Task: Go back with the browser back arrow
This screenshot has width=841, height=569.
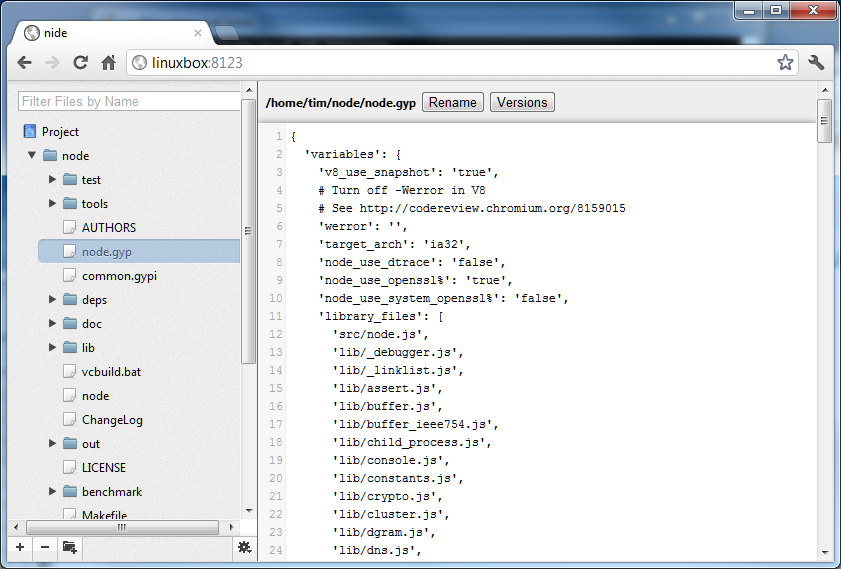Action: coord(25,63)
